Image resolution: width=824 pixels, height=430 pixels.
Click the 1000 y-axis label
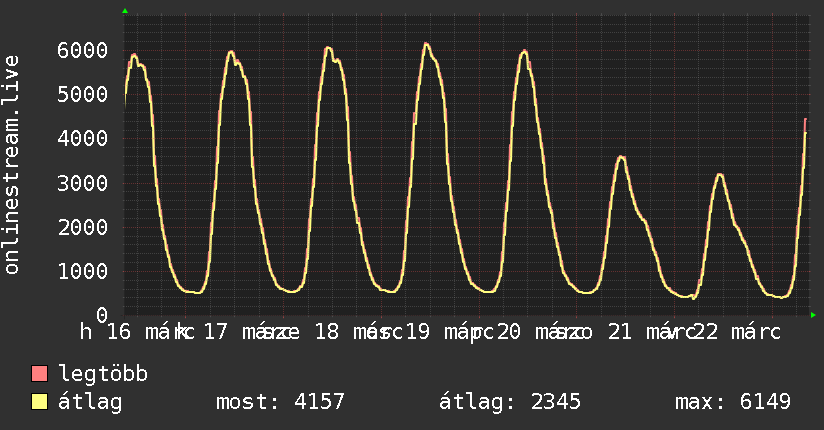coord(83,271)
